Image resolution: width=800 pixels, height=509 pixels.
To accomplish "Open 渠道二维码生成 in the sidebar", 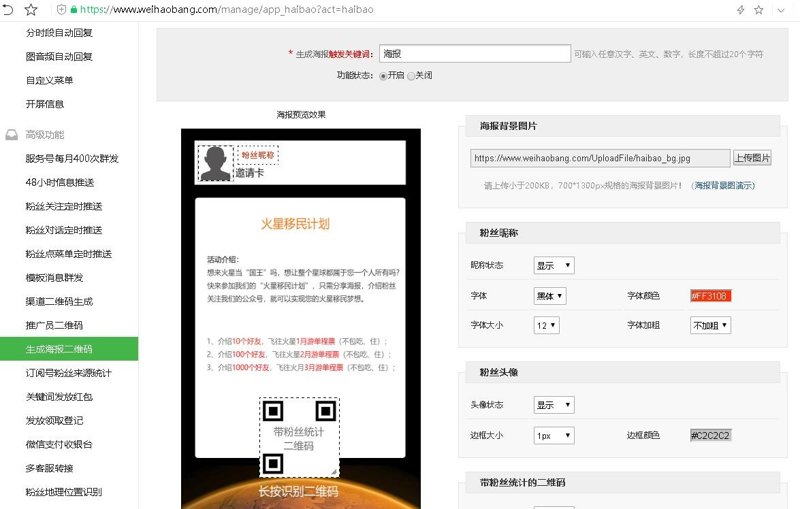I will point(59,301).
